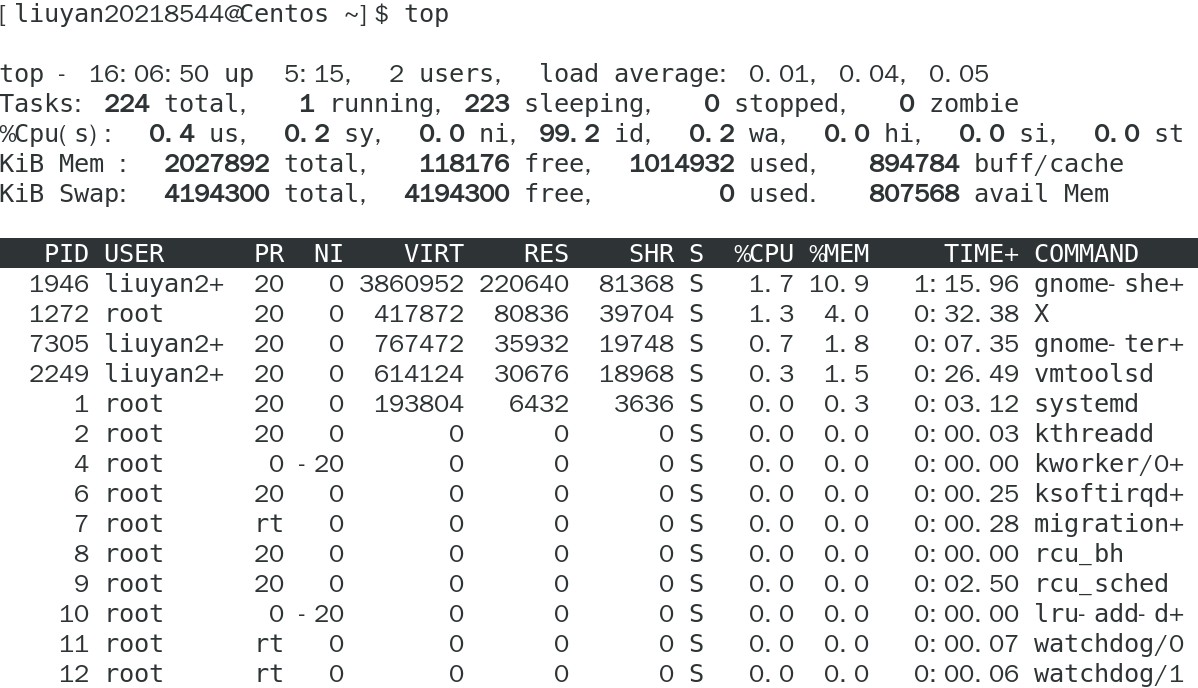Click the COMMAND column header
Image resolution: width=1198 pixels, height=688 pixels.
[x=1086, y=254]
